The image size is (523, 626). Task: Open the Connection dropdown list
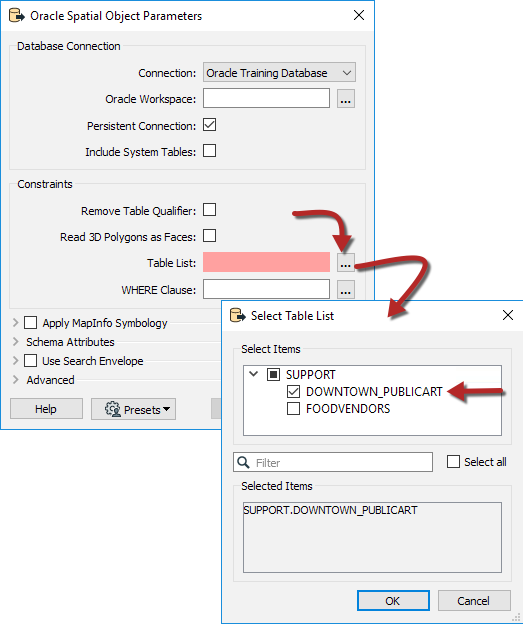click(279, 73)
